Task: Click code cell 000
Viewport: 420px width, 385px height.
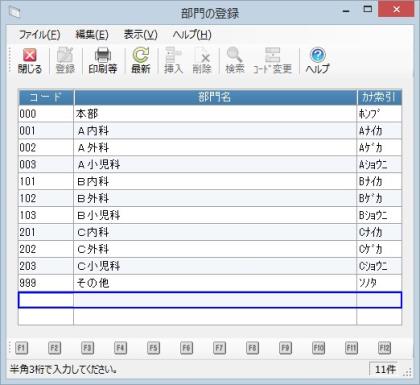Action: (x=46, y=114)
